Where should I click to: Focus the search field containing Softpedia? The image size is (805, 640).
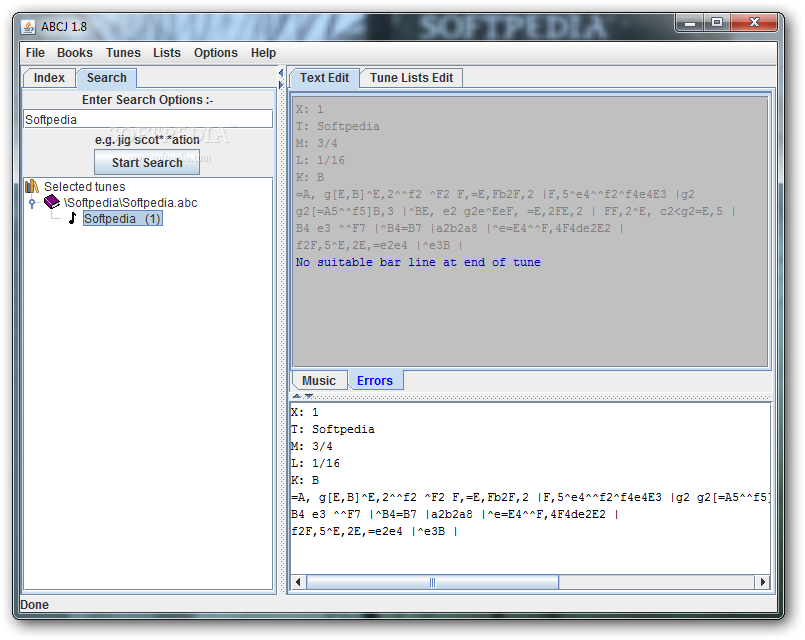click(x=148, y=119)
